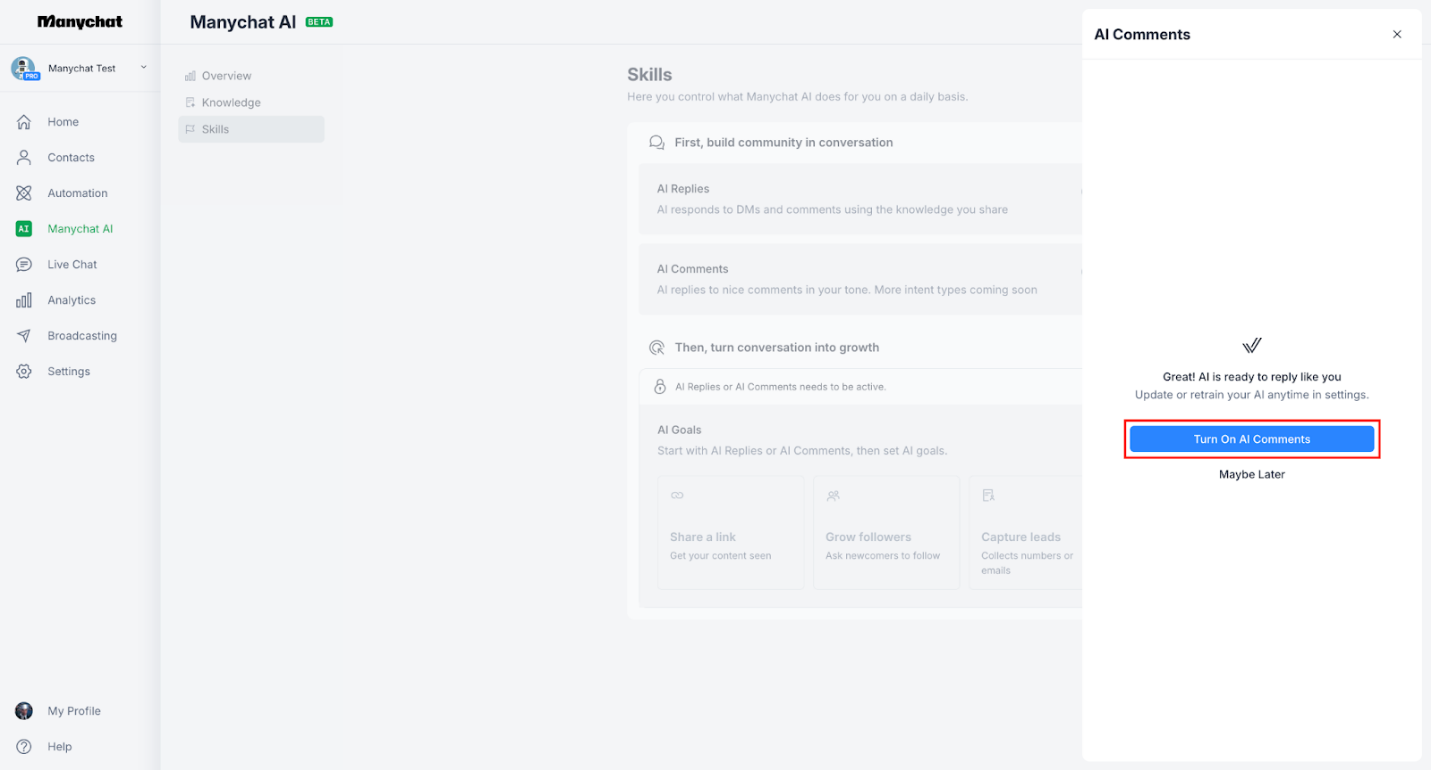Click Turn On AI Comments
The image size is (1431, 770).
1251,438
